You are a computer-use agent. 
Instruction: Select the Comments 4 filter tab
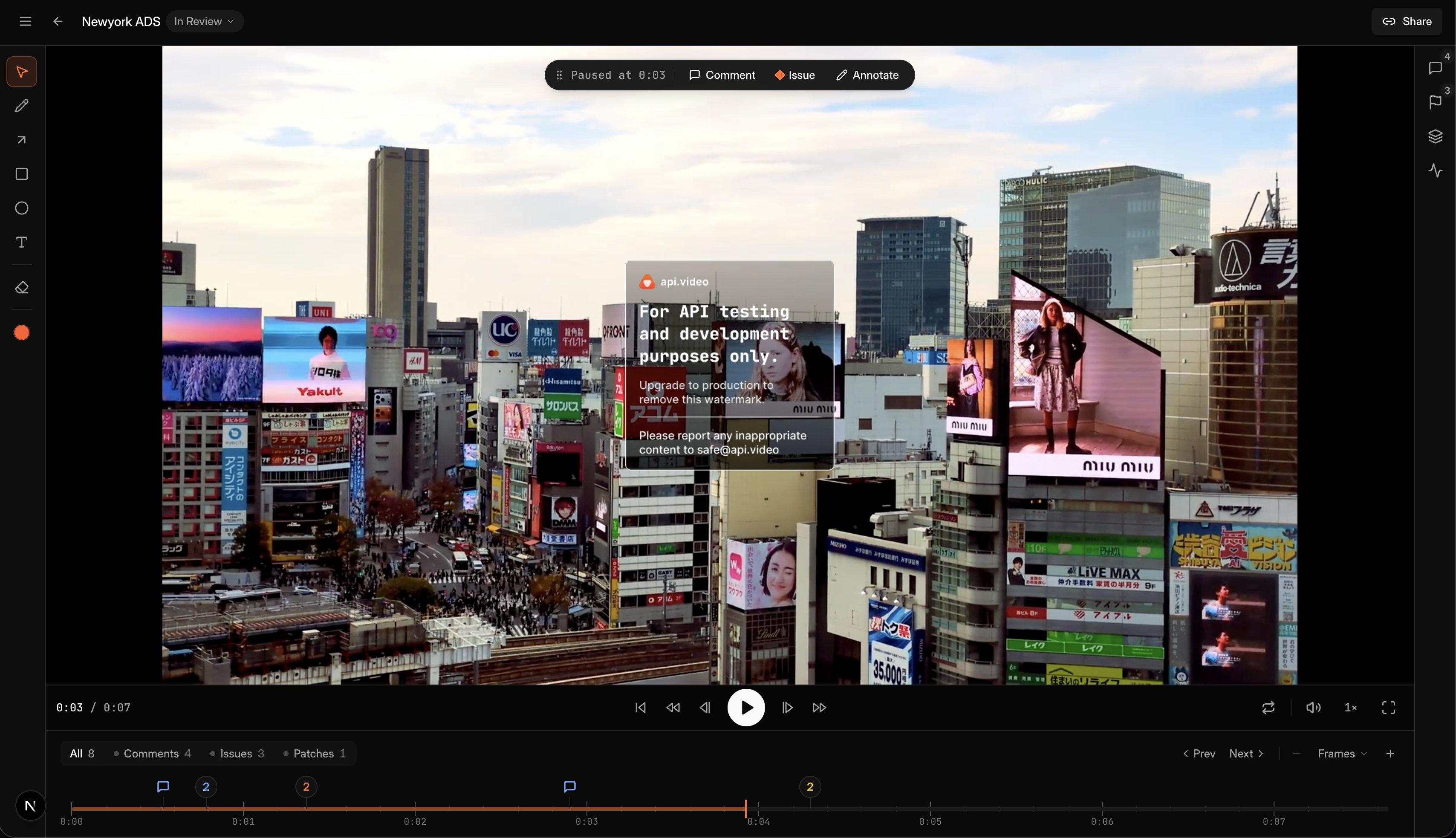[153, 754]
